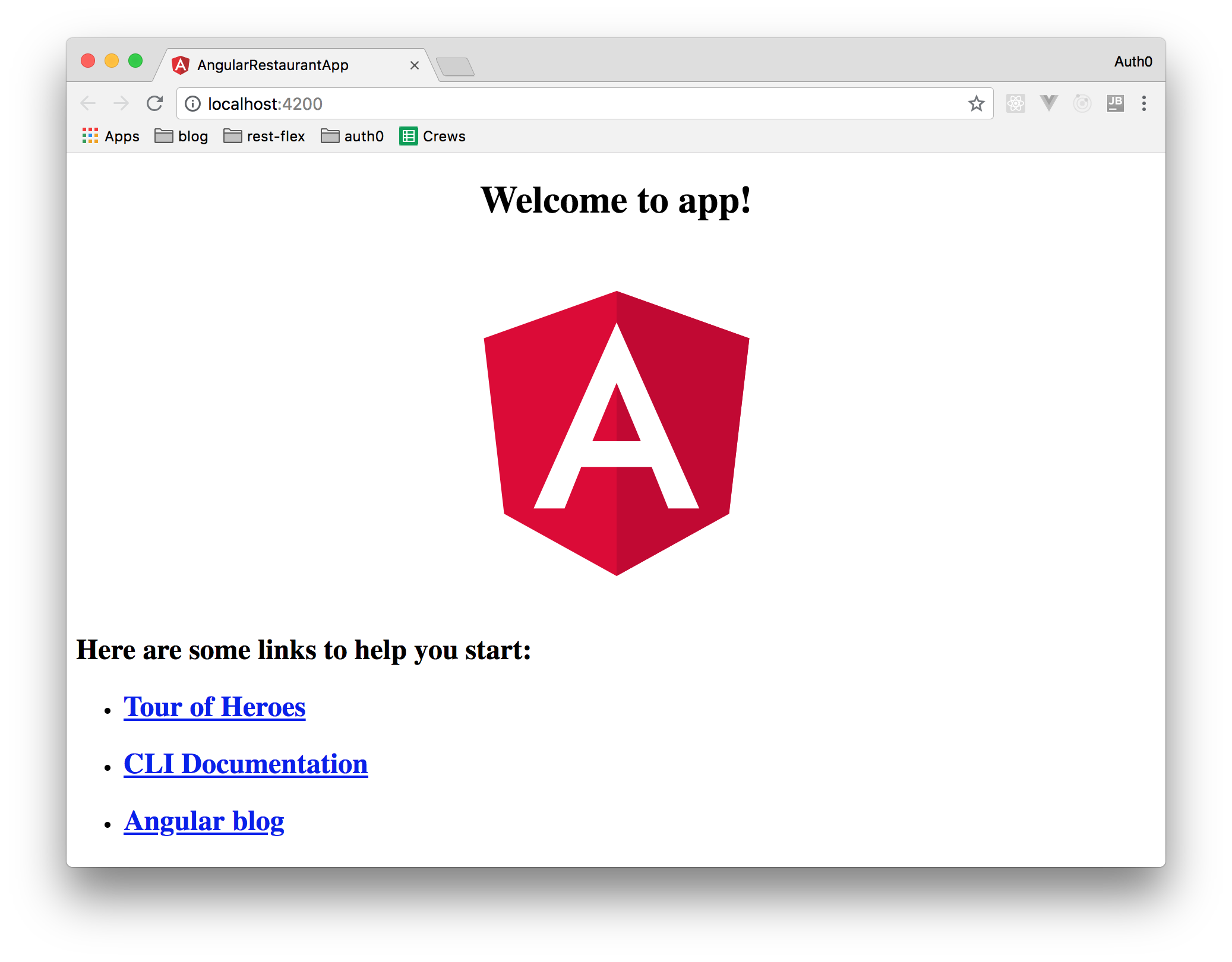
Task: Open the JetBrains IDE Support extension
Action: click(1115, 103)
